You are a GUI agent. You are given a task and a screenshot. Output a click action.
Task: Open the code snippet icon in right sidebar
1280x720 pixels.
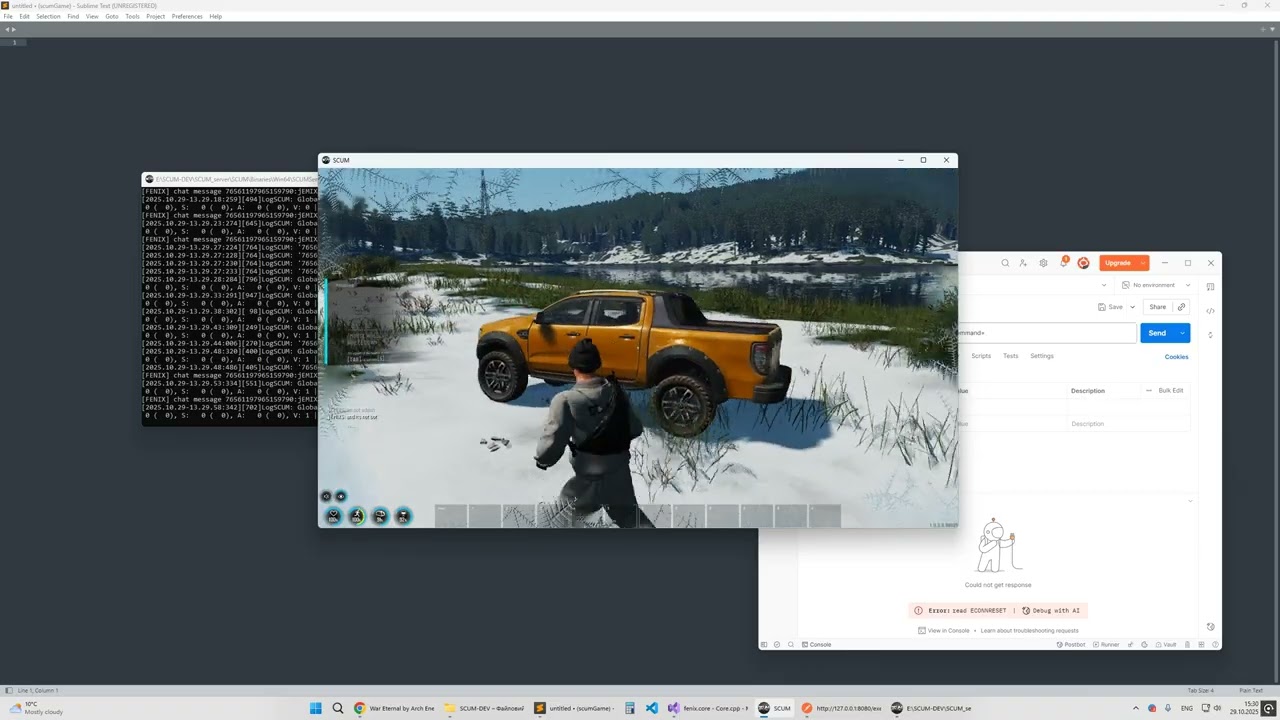click(1210, 310)
